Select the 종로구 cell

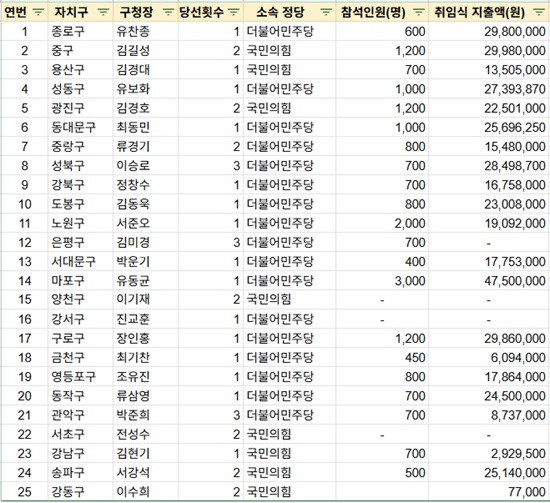click(81, 32)
